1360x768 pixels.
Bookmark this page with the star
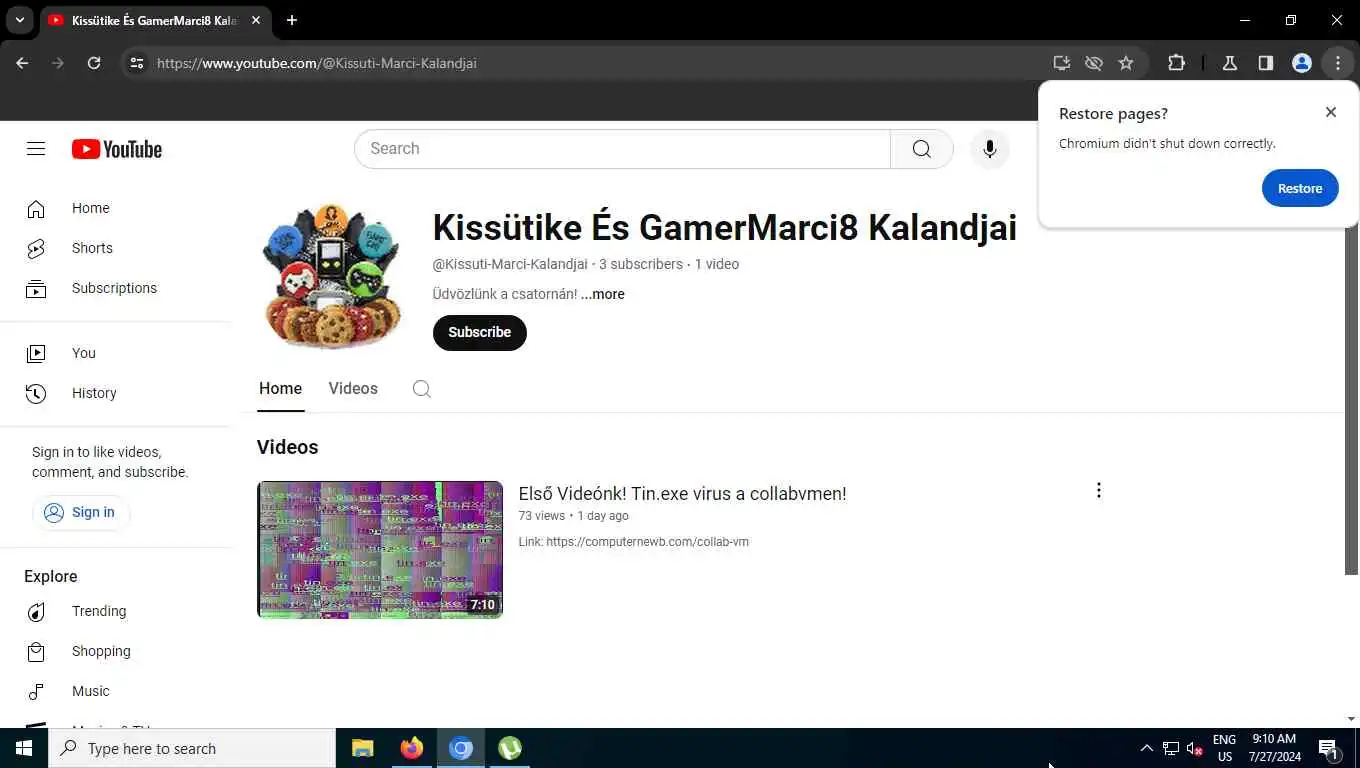point(1126,63)
